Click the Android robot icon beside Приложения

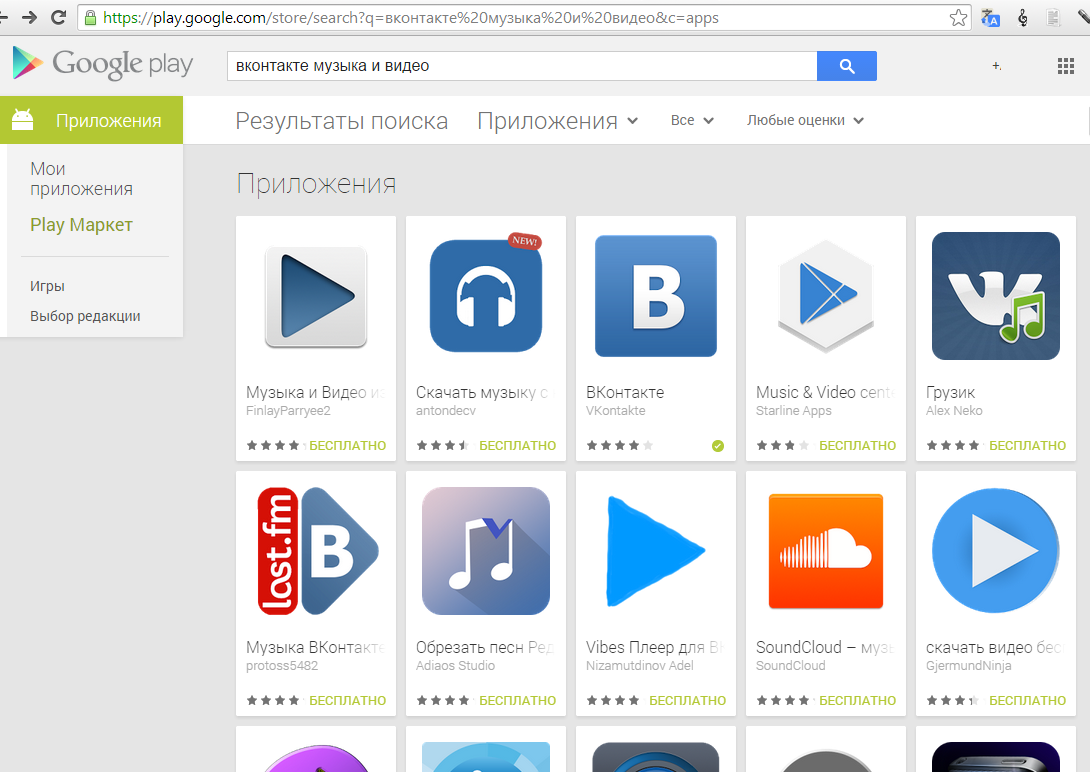22,120
